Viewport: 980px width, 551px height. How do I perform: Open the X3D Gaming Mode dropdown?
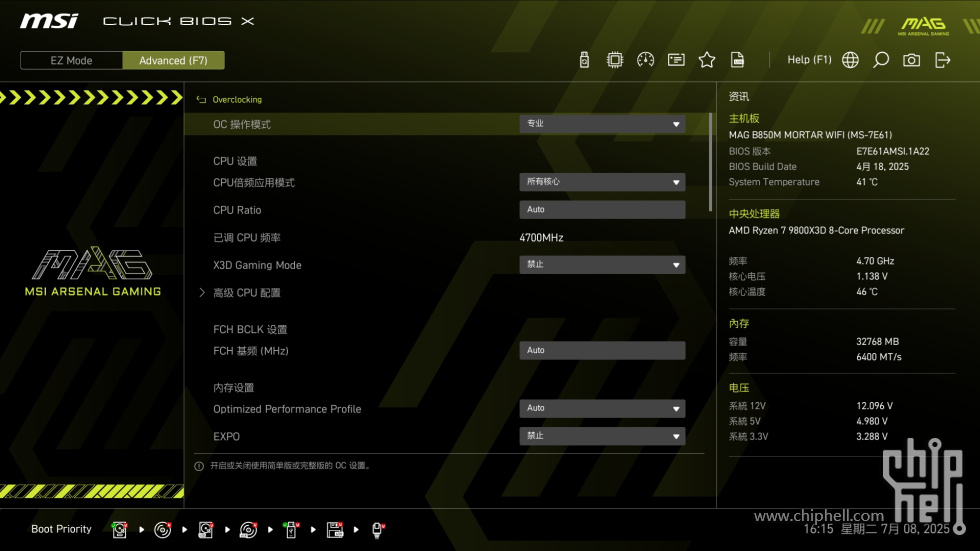click(x=602, y=265)
